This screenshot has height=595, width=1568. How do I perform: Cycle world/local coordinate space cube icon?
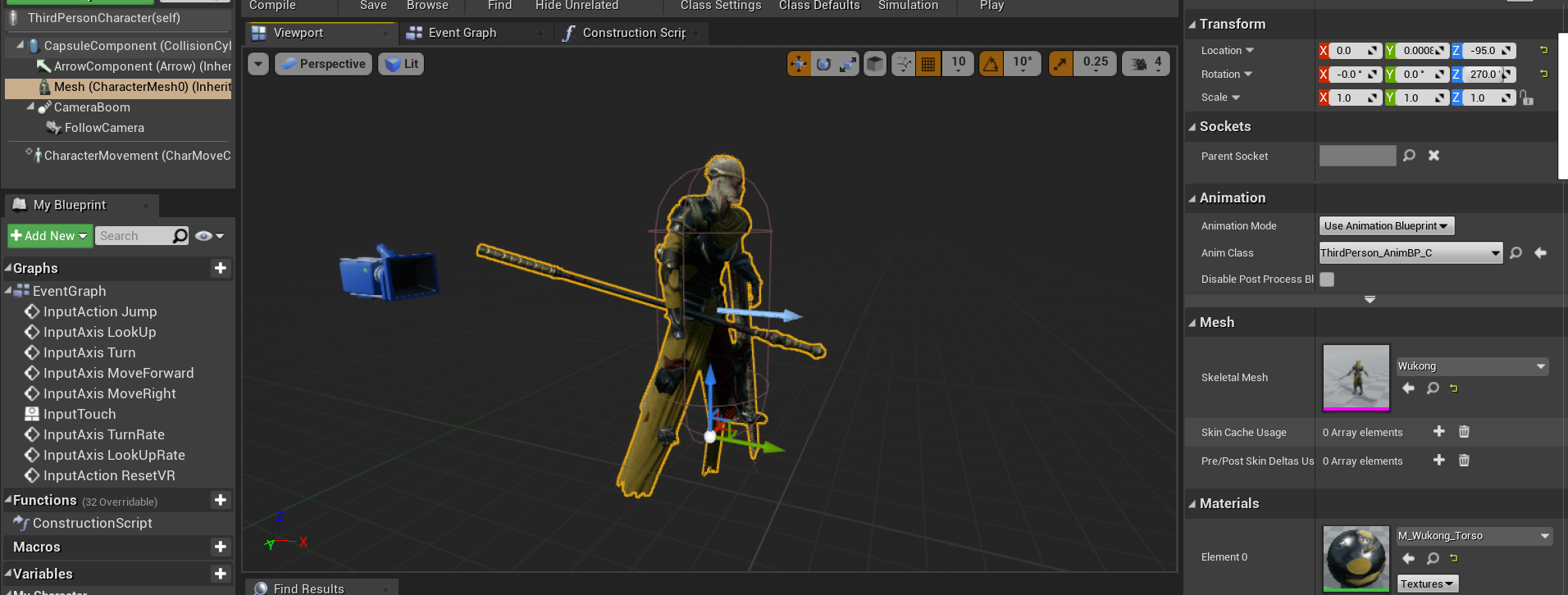(875, 64)
